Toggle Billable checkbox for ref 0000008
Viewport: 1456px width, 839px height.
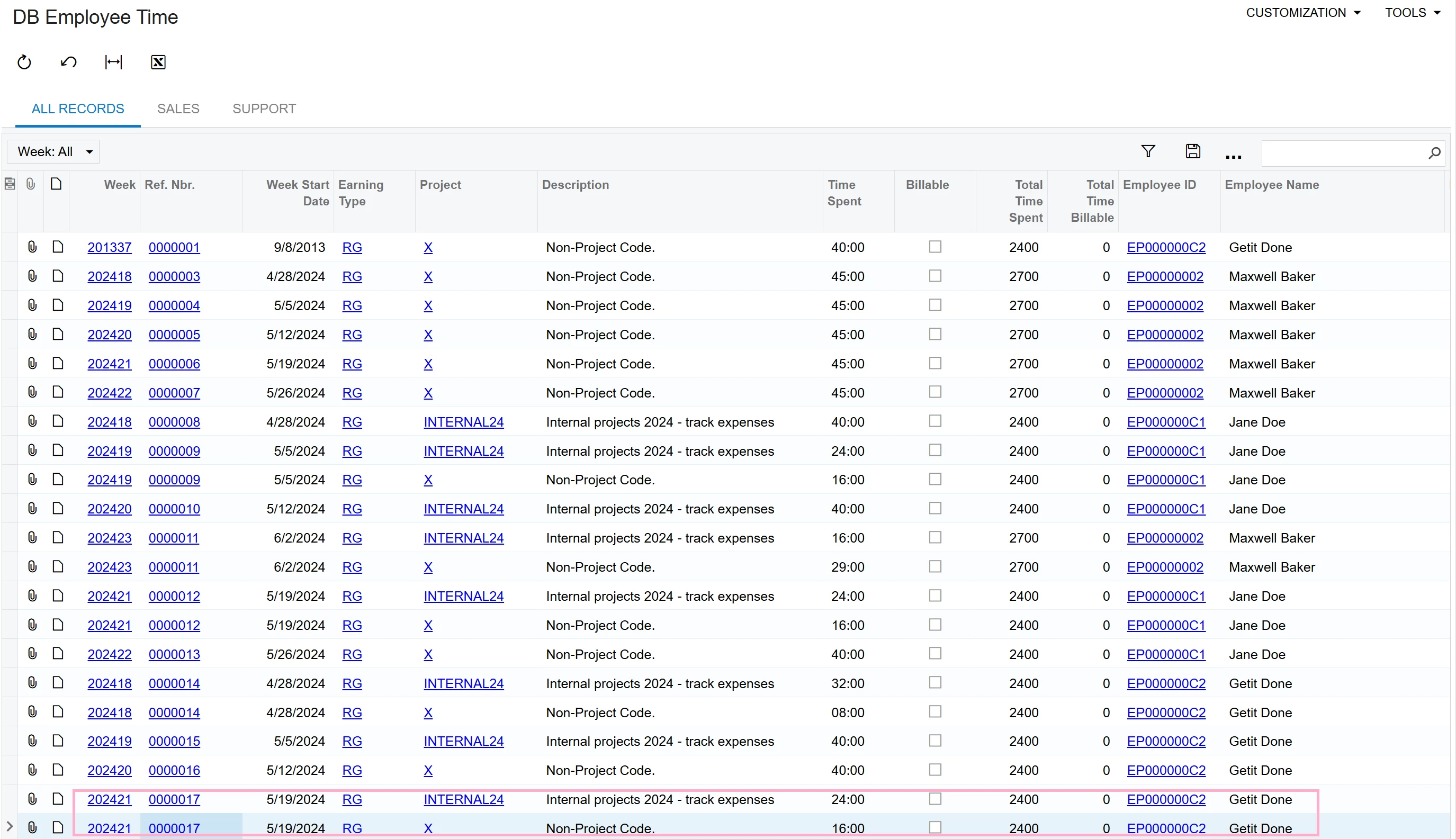[934, 422]
